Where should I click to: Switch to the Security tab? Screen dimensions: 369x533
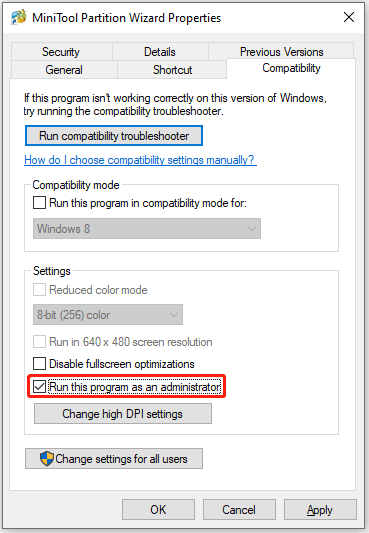[x=62, y=52]
